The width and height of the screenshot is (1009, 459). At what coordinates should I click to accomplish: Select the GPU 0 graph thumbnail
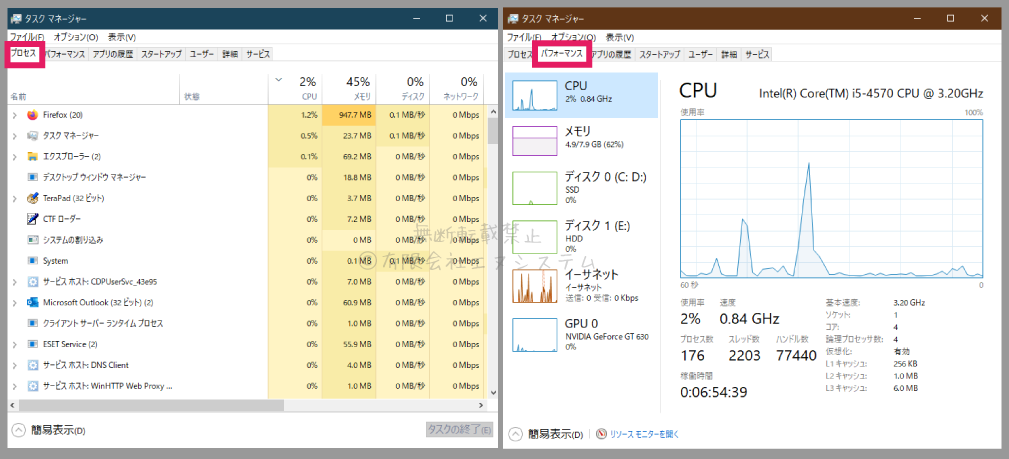(x=535, y=335)
